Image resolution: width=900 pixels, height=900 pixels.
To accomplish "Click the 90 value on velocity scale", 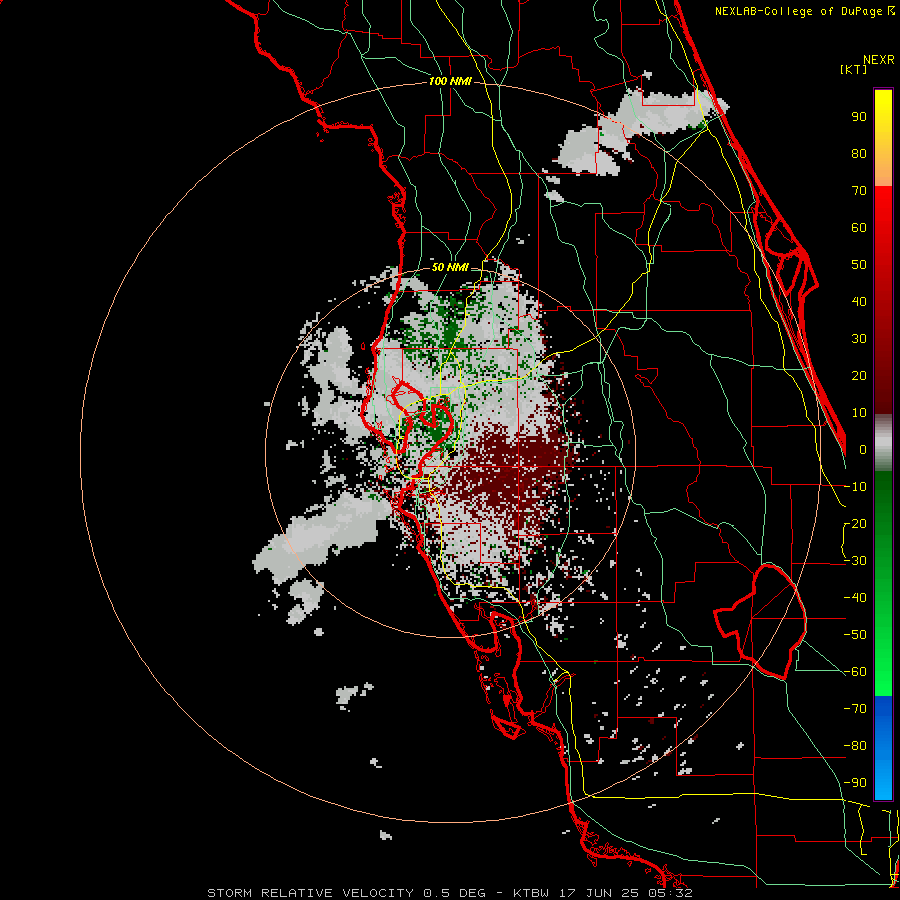I will [x=859, y=117].
